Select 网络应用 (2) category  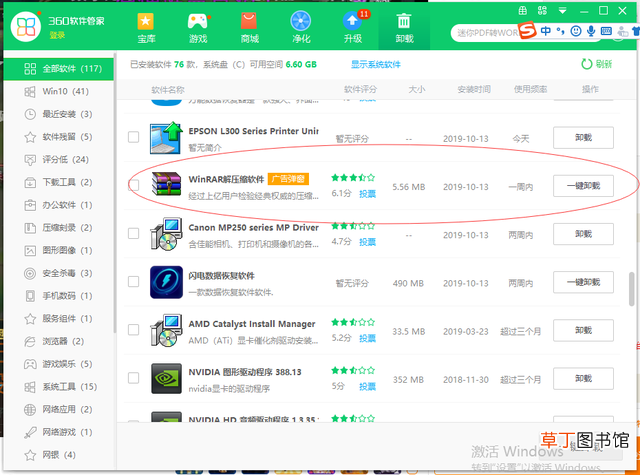(x=58, y=409)
